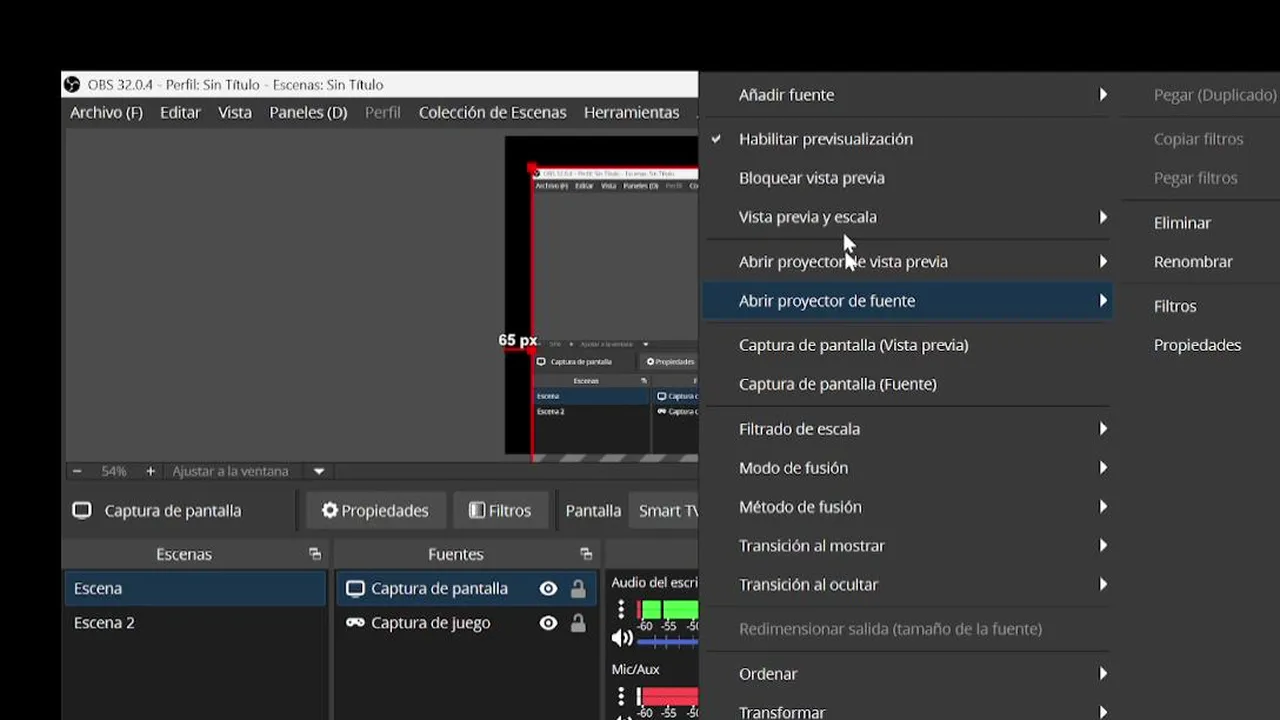Image resolution: width=1280 pixels, height=720 pixels.
Task: Zoom in the preview with plus button
Action: (150, 471)
